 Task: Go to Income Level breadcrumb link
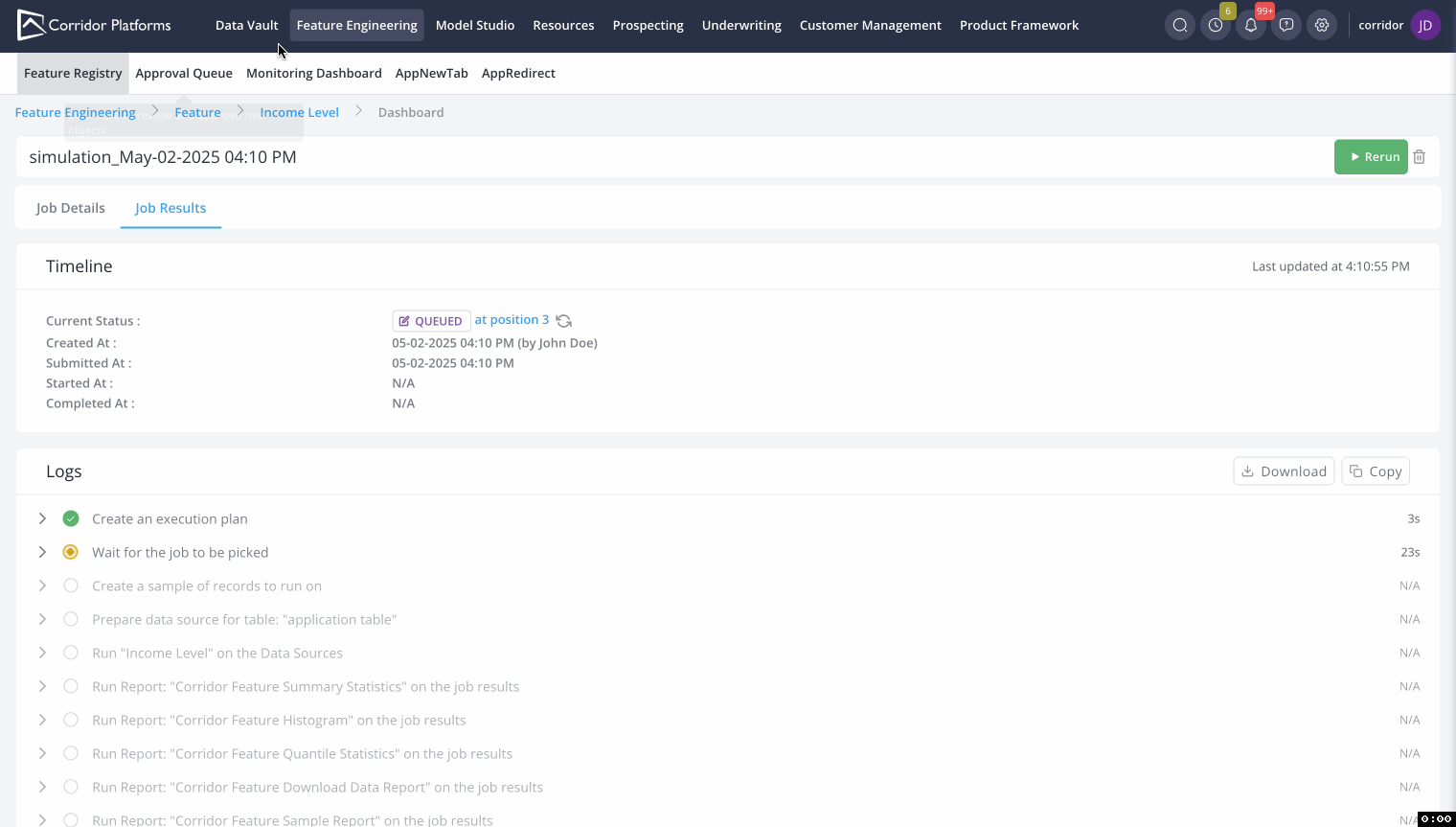(299, 113)
